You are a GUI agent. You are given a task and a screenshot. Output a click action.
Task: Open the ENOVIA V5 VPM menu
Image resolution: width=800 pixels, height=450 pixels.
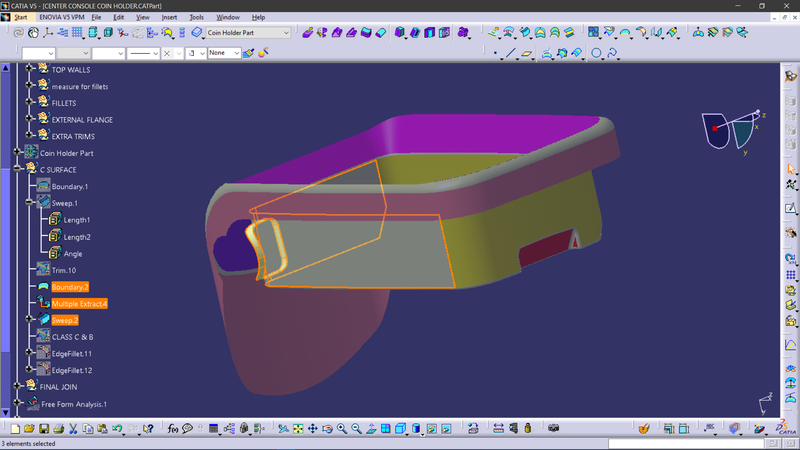pos(62,17)
